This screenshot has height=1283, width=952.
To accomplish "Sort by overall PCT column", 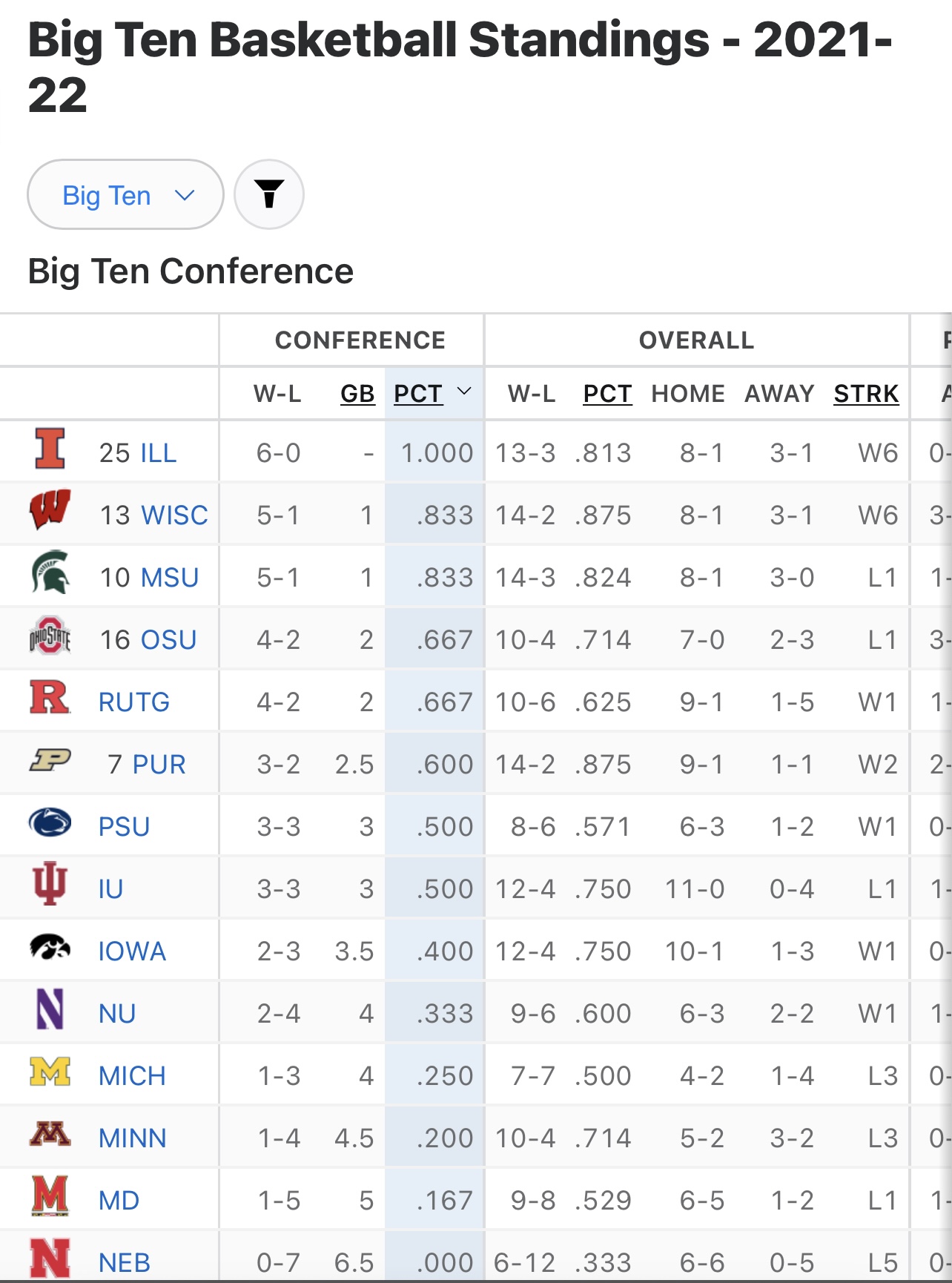I will [x=607, y=394].
